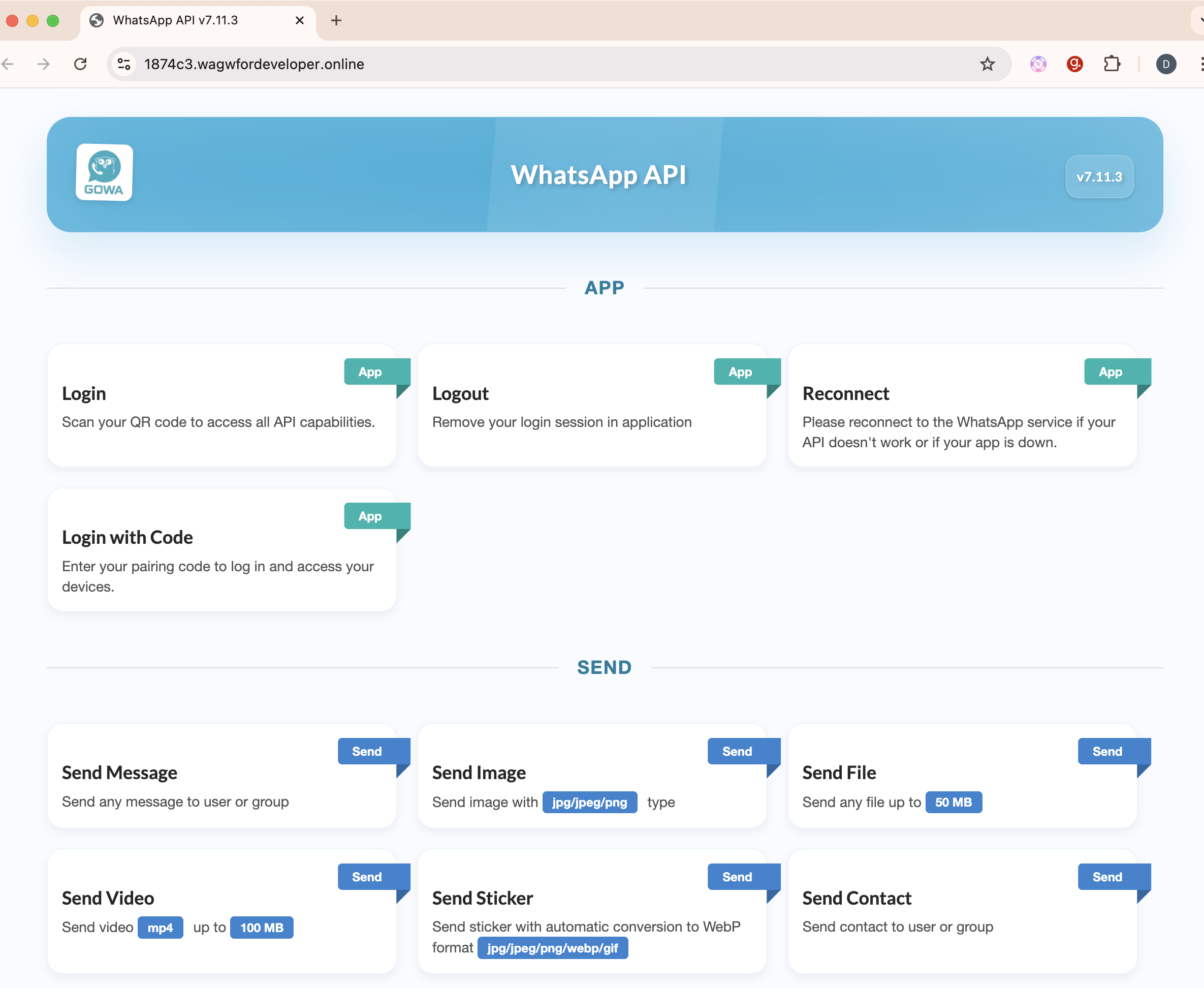
Task: Open the browser extensions puzzle icon
Action: click(1113, 64)
